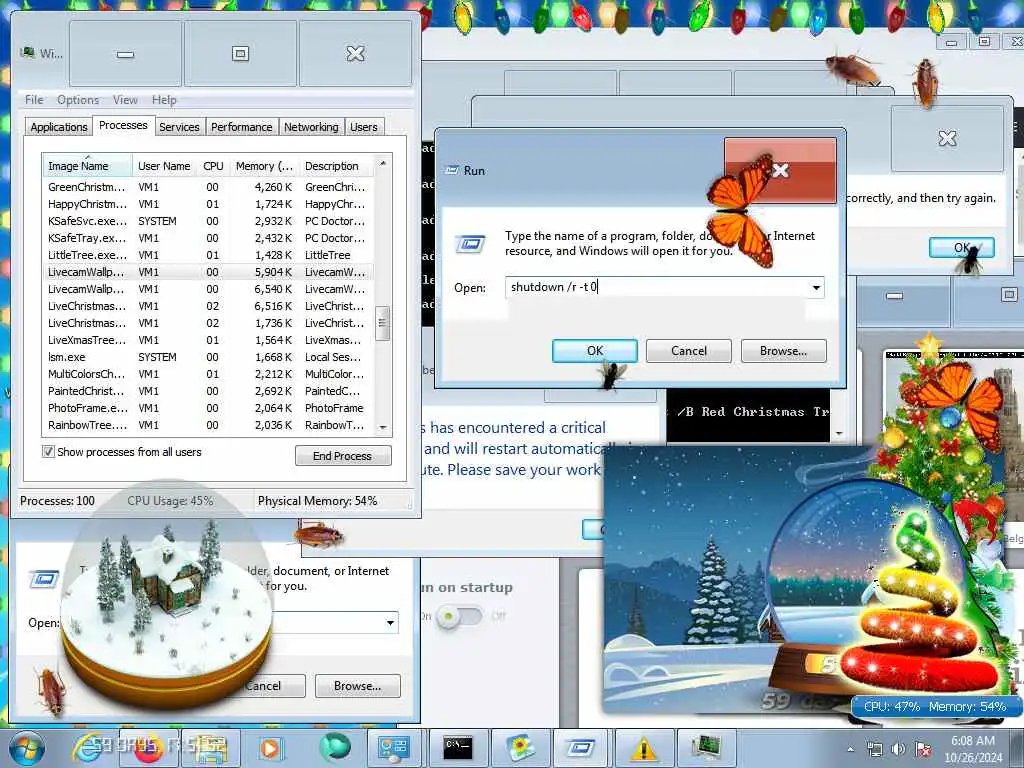The width and height of the screenshot is (1024, 768).
Task: Switch to the Networking tab
Action: pos(311,127)
